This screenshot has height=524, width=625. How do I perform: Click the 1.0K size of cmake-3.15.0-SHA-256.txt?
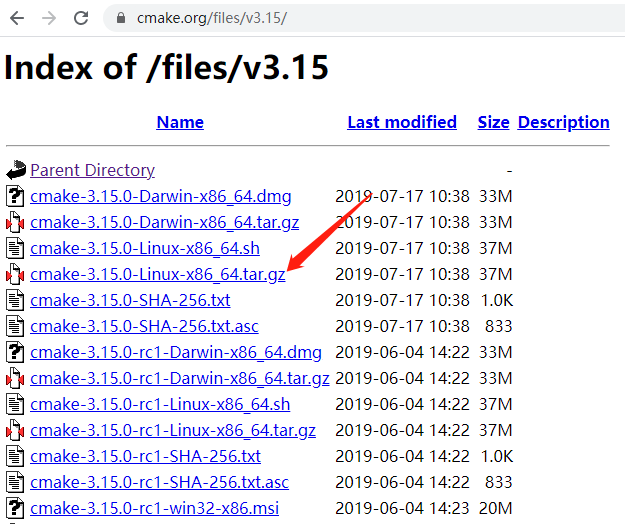[497, 300]
